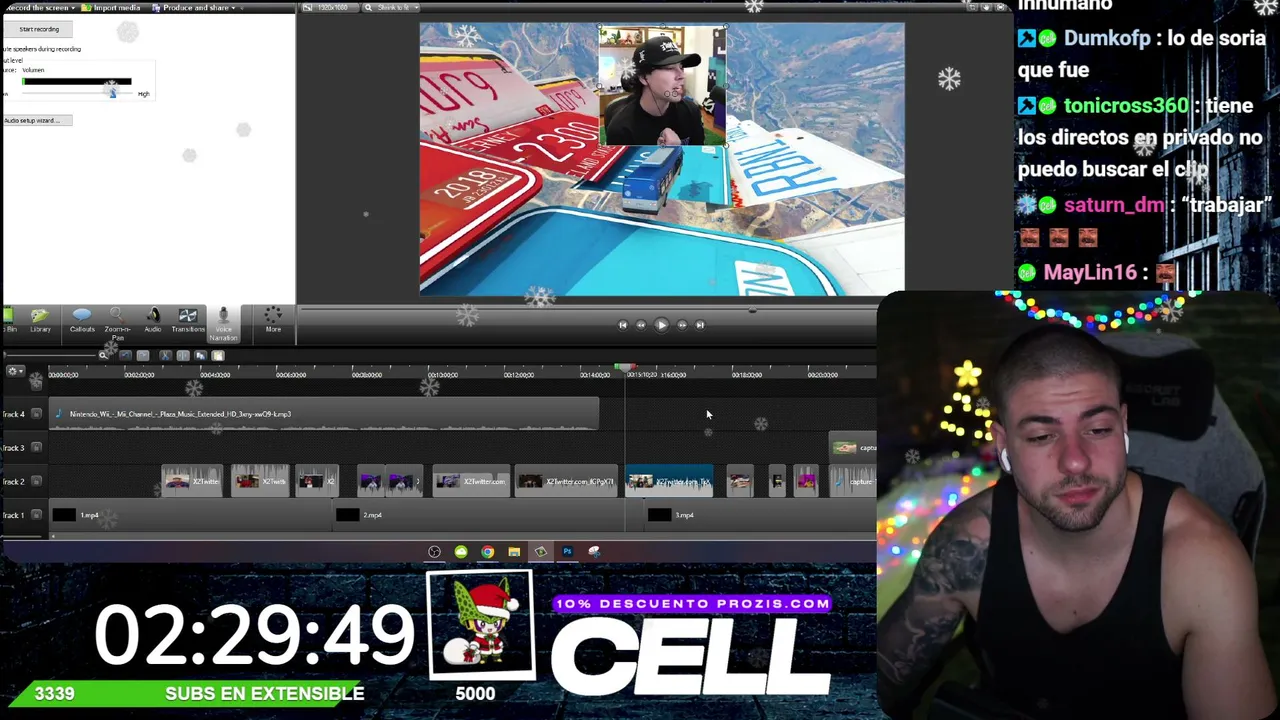Click the 00:18:00;00 mark on timeline ruler
This screenshot has height=720, width=1280.
pyautogui.click(x=746, y=374)
